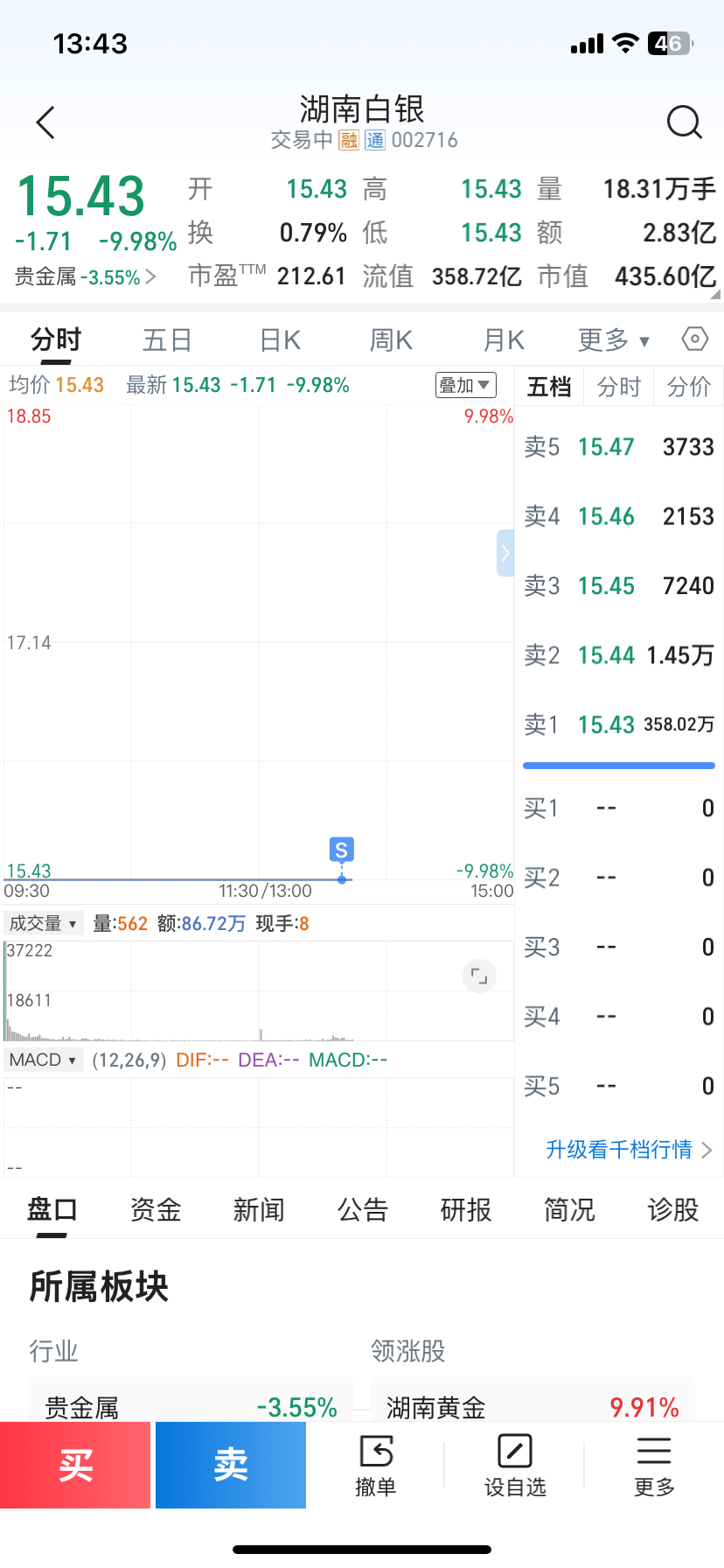Screen dimensions: 724x1568
Task: Tap the 通 stock connect badge
Action: 375,140
